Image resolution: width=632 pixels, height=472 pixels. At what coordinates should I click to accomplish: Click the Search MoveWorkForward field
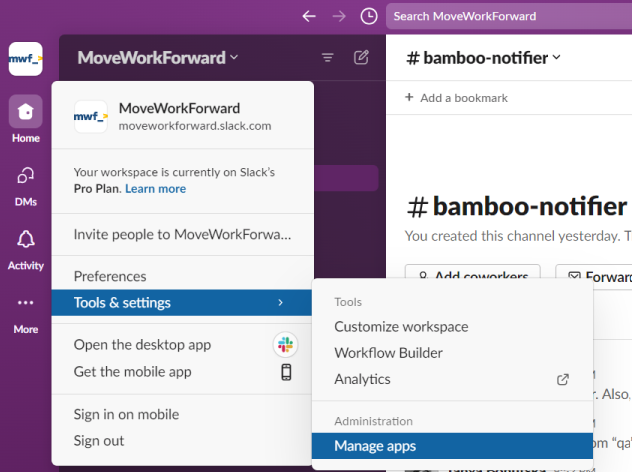[505, 16]
